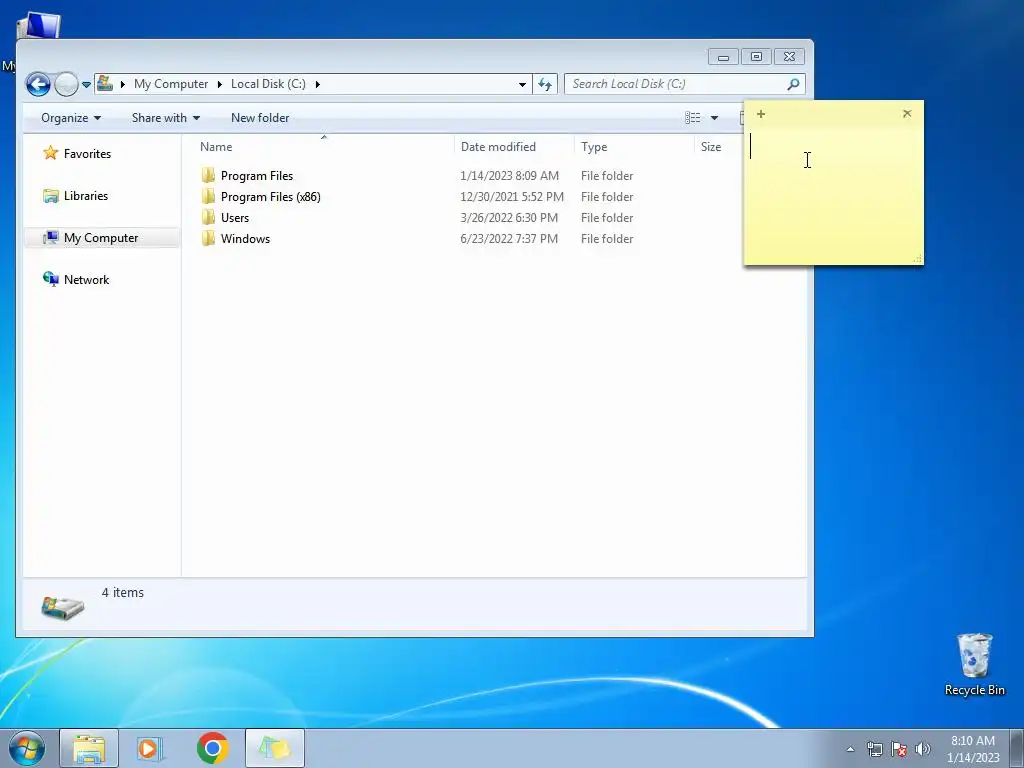Switch to Sticky Notes taskbar button
The width and height of the screenshot is (1024, 768).
(x=274, y=748)
